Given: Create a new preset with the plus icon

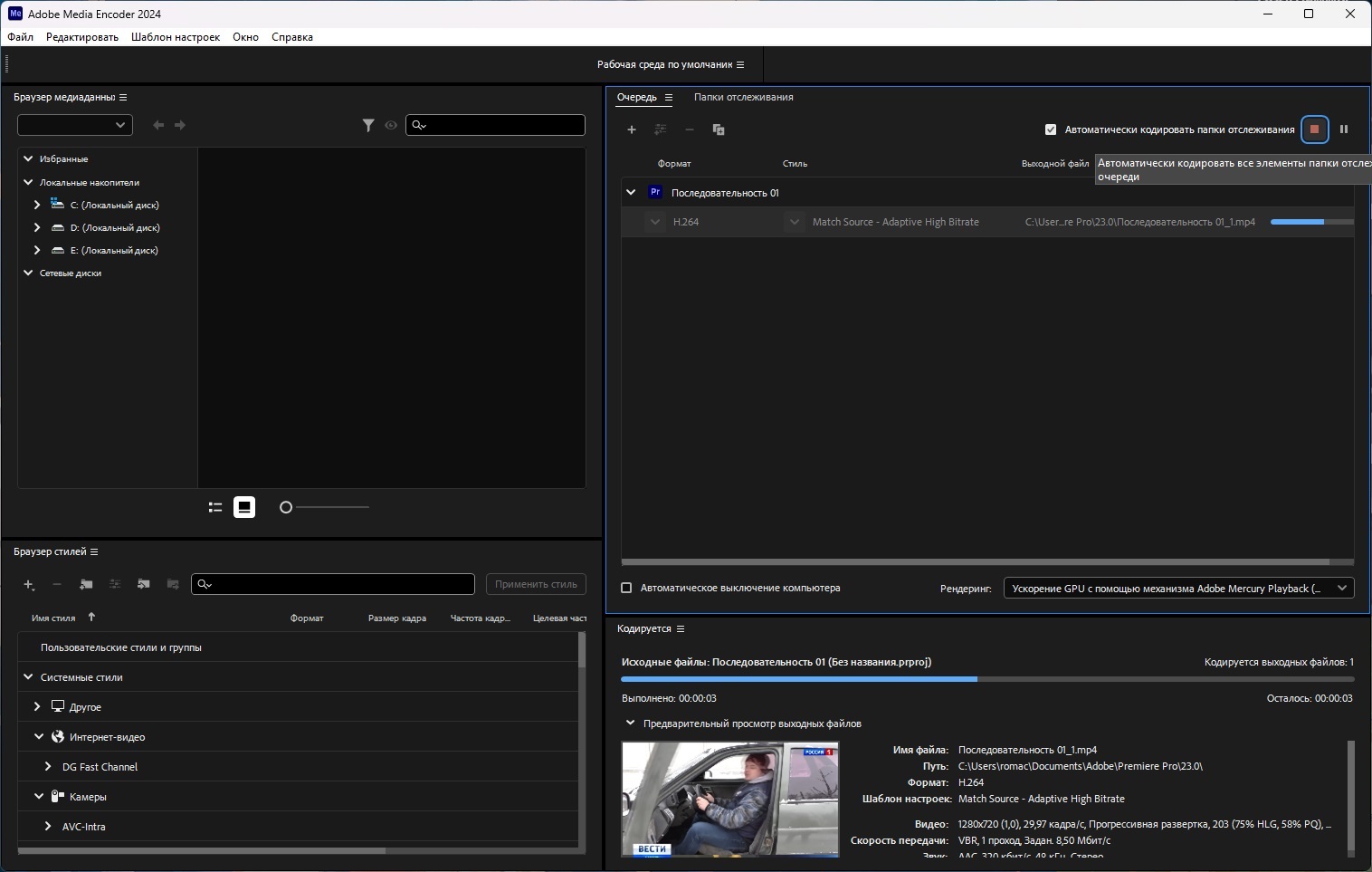Looking at the screenshot, I should click(29, 585).
